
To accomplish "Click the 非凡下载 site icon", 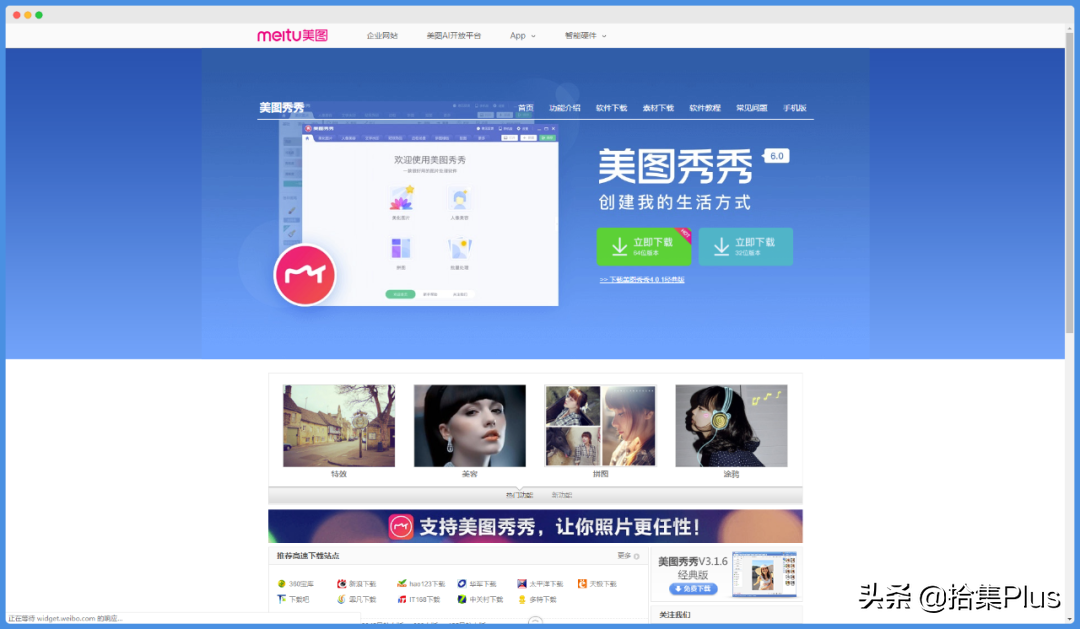I will point(341,600).
